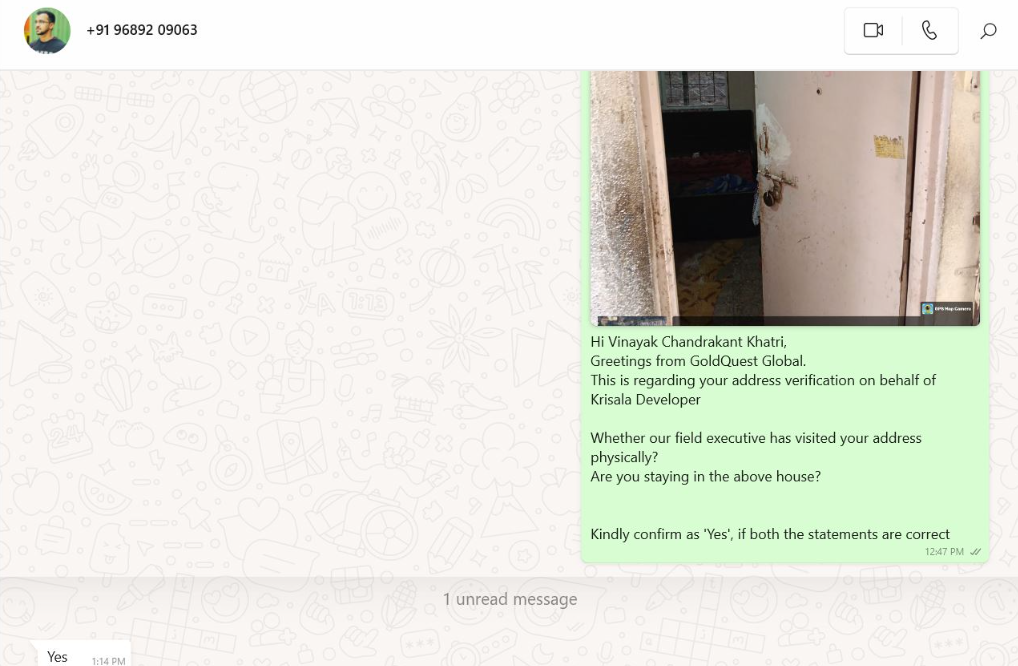Open search in chat with the magnifier icon

(988, 31)
